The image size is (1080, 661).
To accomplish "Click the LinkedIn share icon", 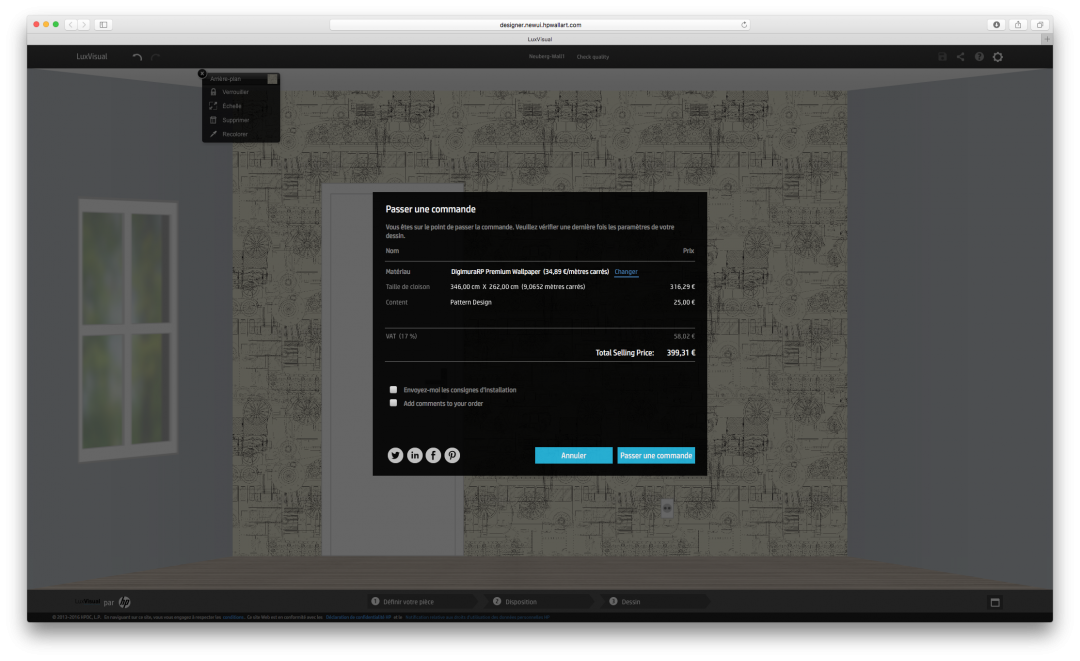I will pos(415,455).
